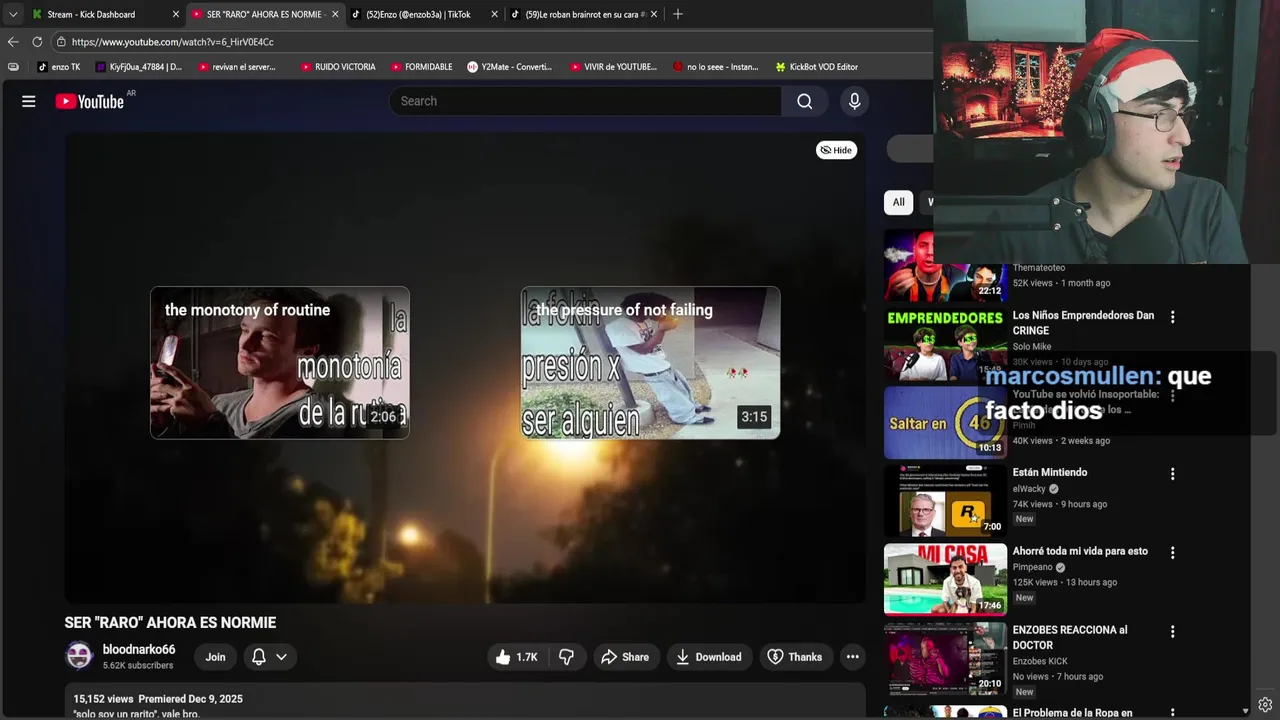The width and height of the screenshot is (1280, 720).
Task: Open bloodnarko66 channel name link
Action: click(139, 650)
